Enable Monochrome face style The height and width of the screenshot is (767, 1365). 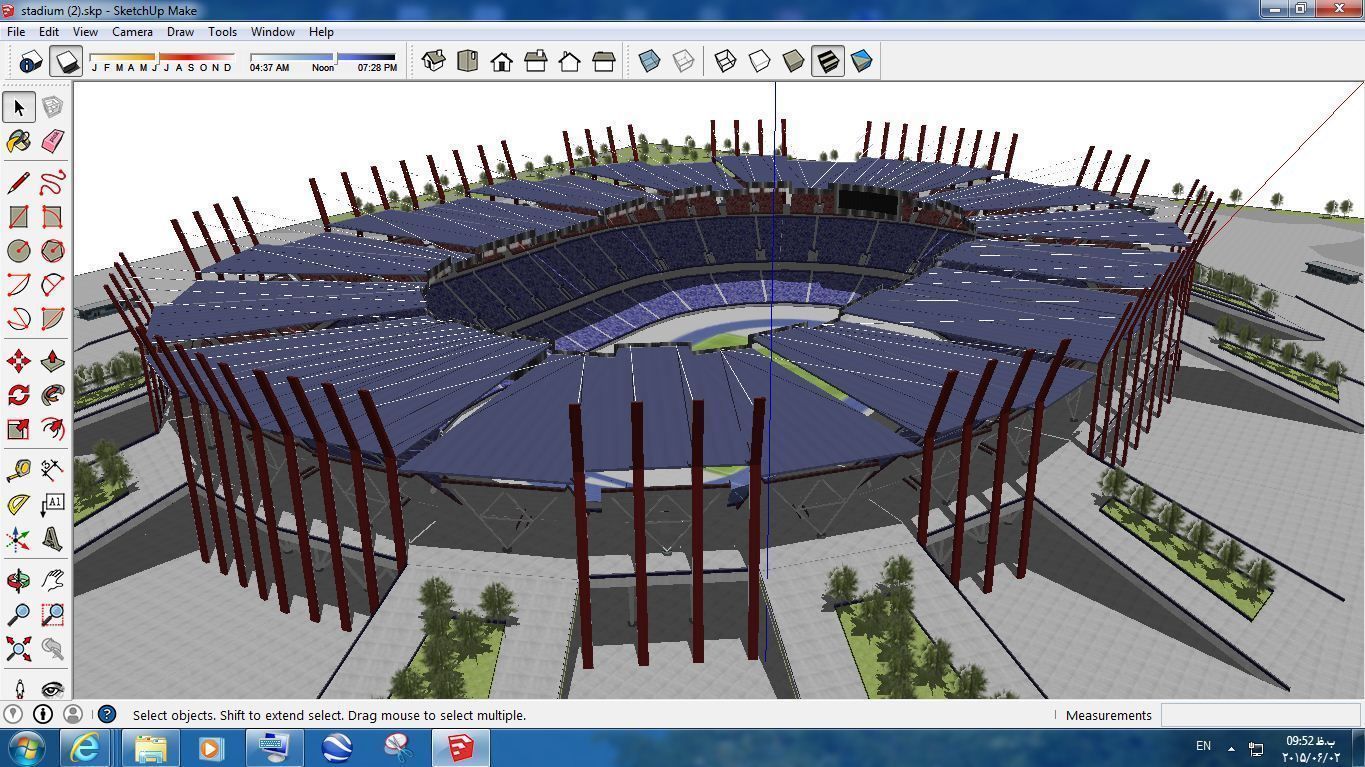pos(861,61)
